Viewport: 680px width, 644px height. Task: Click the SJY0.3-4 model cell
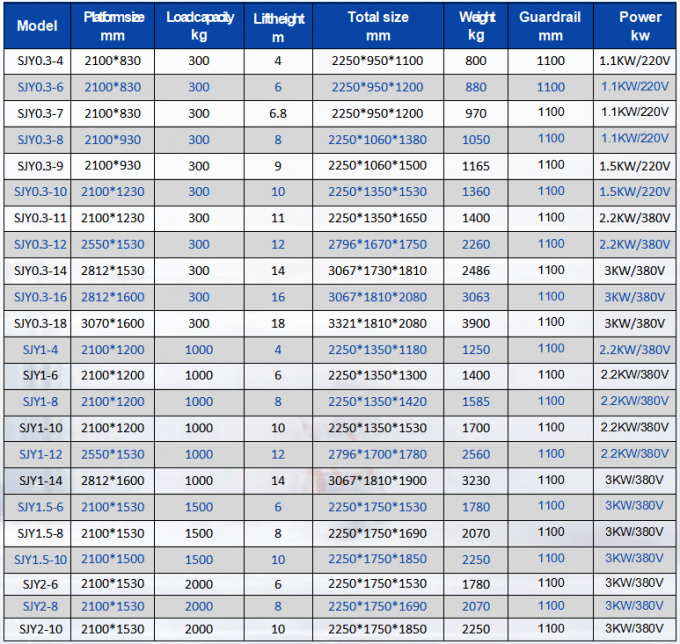point(37,61)
